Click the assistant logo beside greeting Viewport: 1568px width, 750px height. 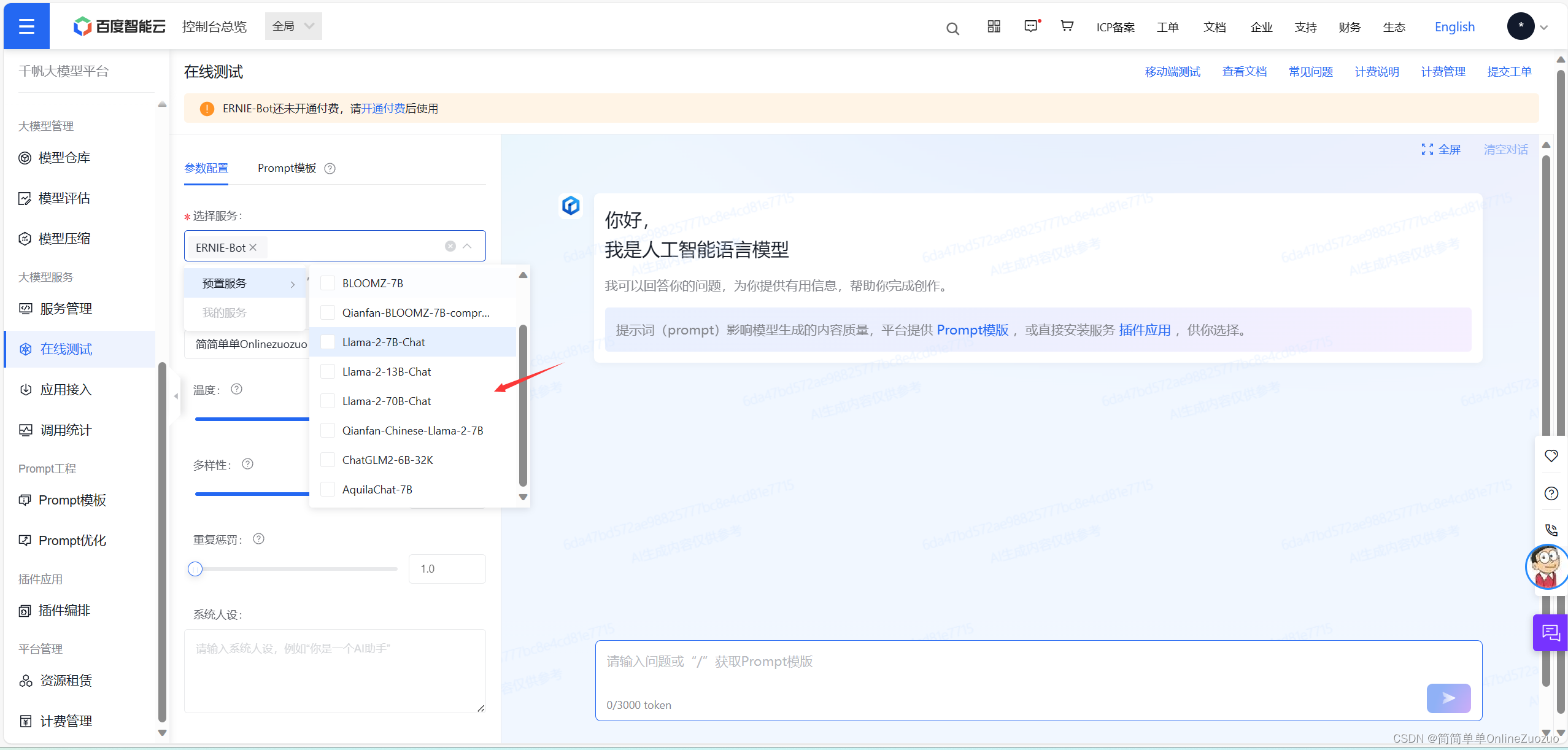[x=571, y=206]
